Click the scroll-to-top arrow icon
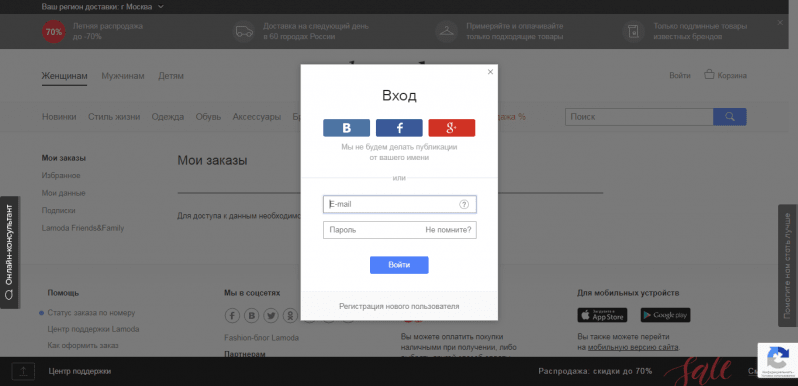This screenshot has width=798, height=386. pyautogui.click(x=23, y=371)
